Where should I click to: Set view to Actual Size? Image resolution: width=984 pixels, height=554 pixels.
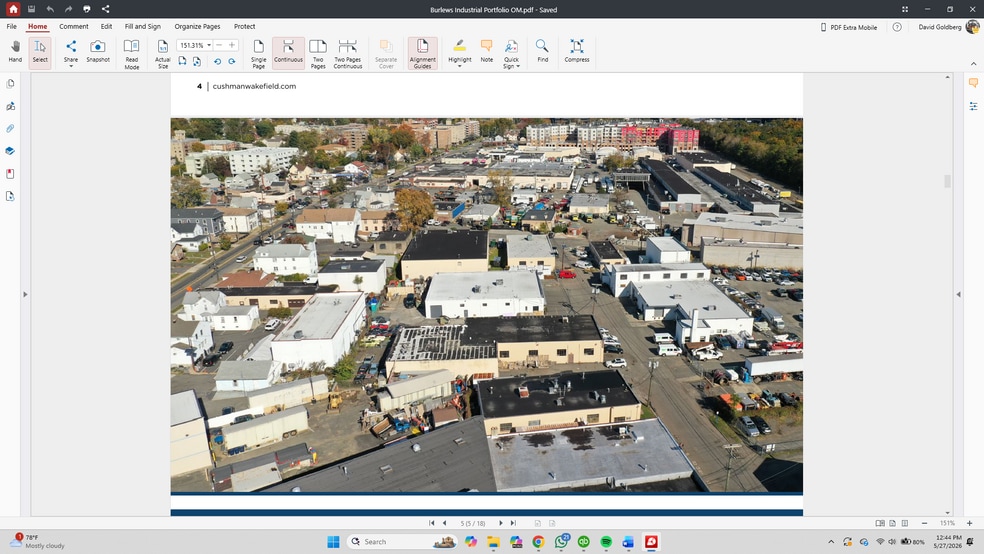pos(163,54)
